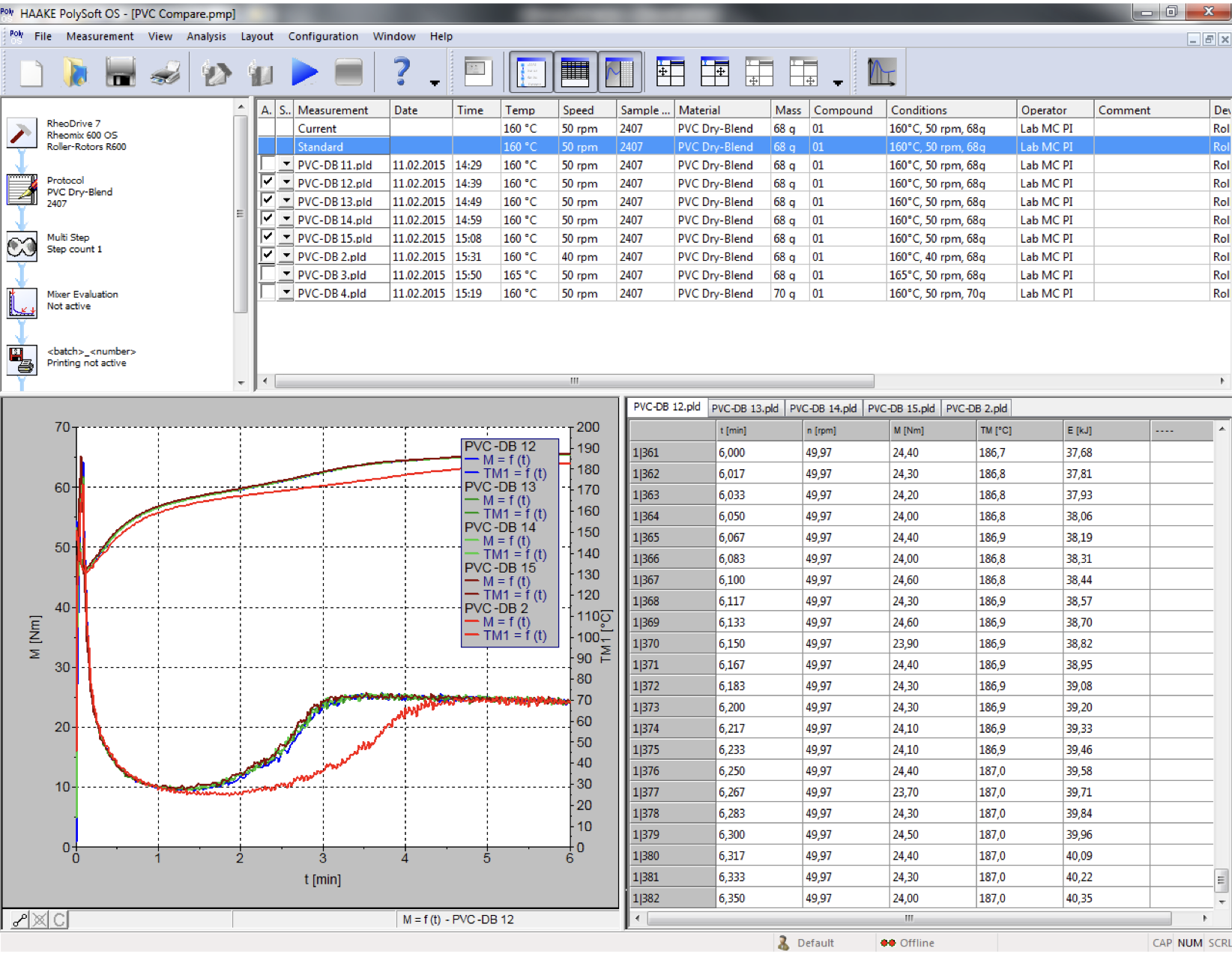Screen dimensions: 1232x954
Task: Click the measurement list horizontal scrollbar
Action: click(574, 381)
